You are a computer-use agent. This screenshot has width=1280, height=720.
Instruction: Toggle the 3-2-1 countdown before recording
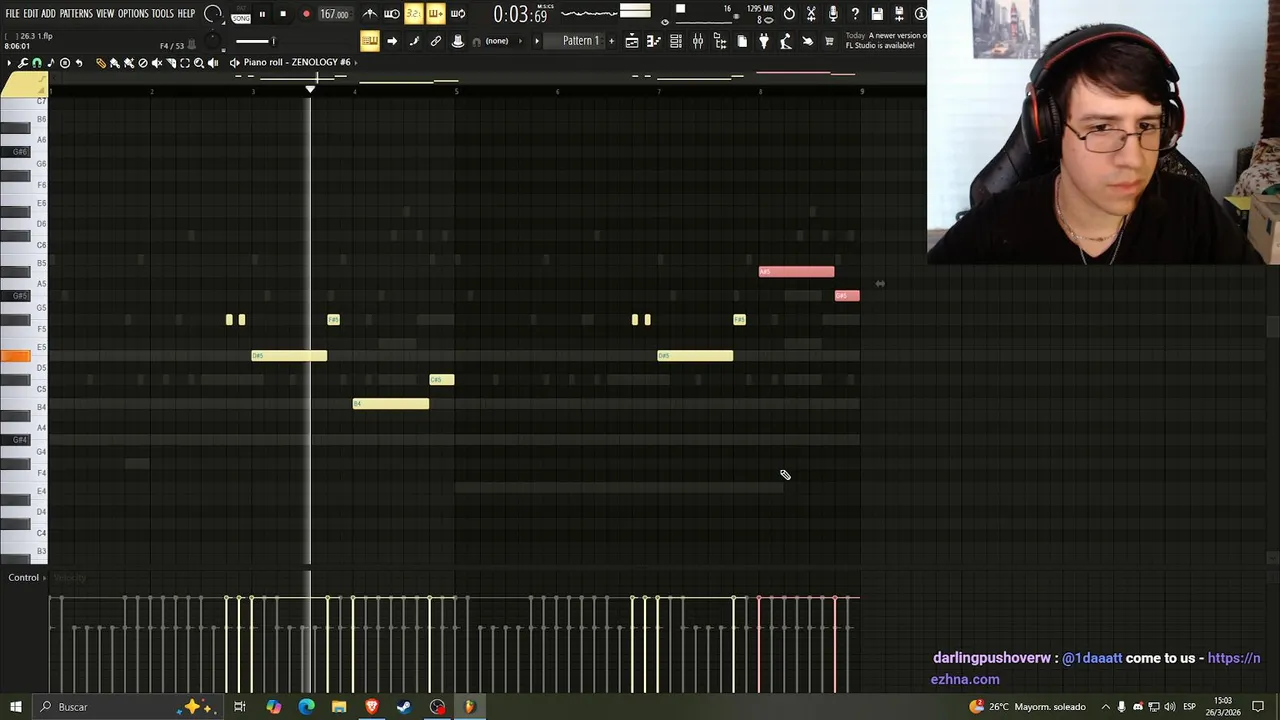pyautogui.click(x=413, y=14)
